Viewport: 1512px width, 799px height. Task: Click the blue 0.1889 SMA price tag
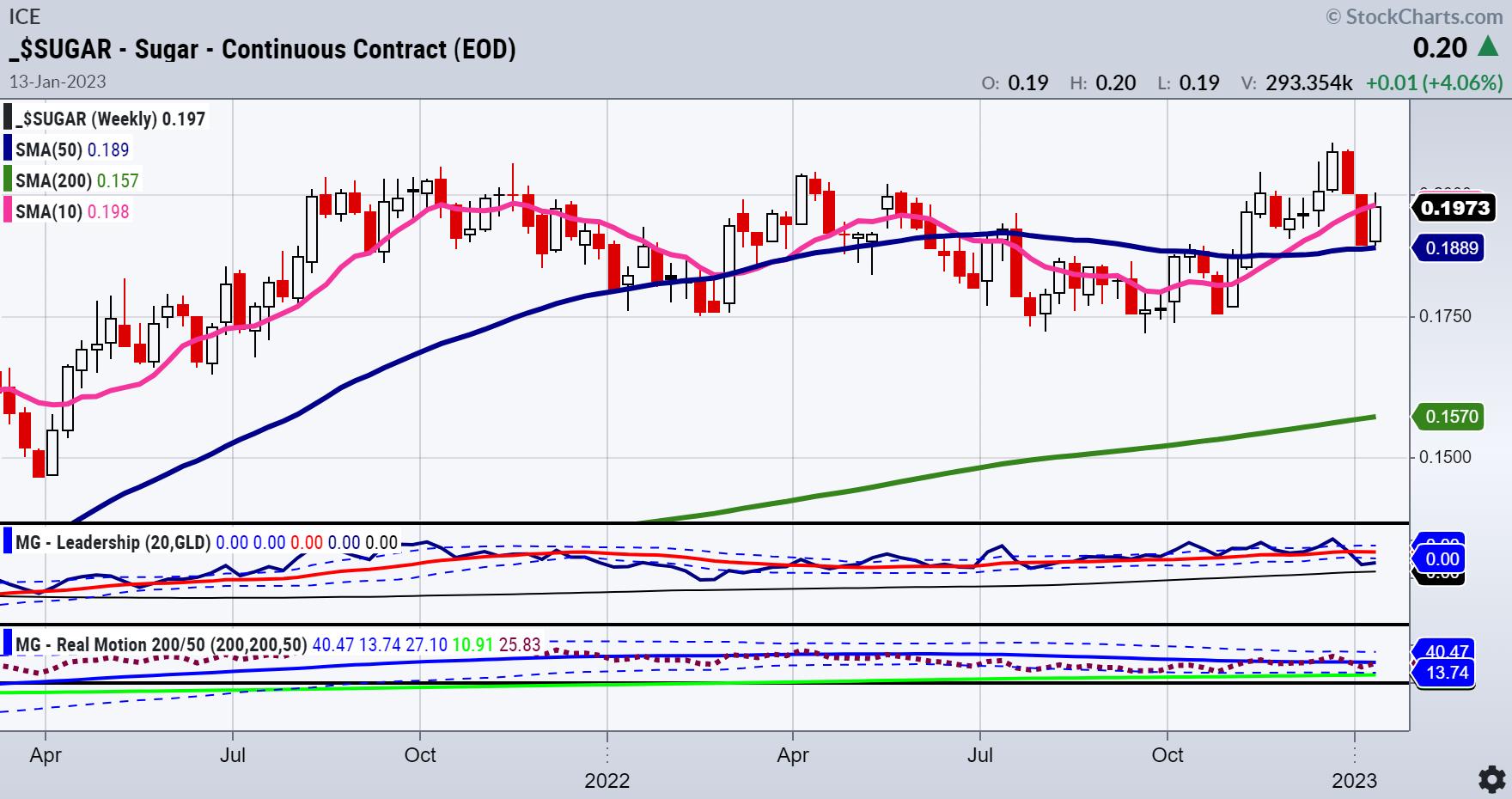point(1451,248)
